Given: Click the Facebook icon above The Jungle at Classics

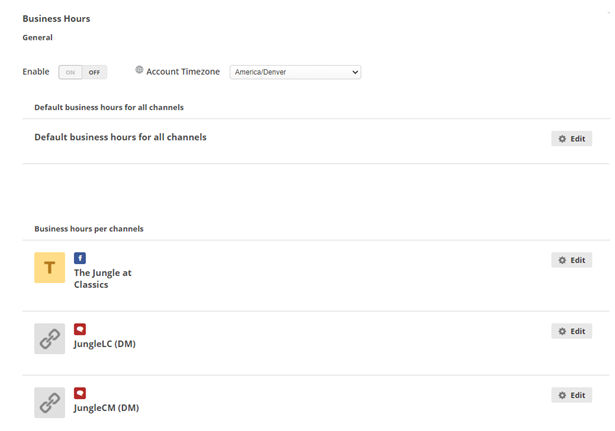Looking at the screenshot, I should (x=80, y=258).
